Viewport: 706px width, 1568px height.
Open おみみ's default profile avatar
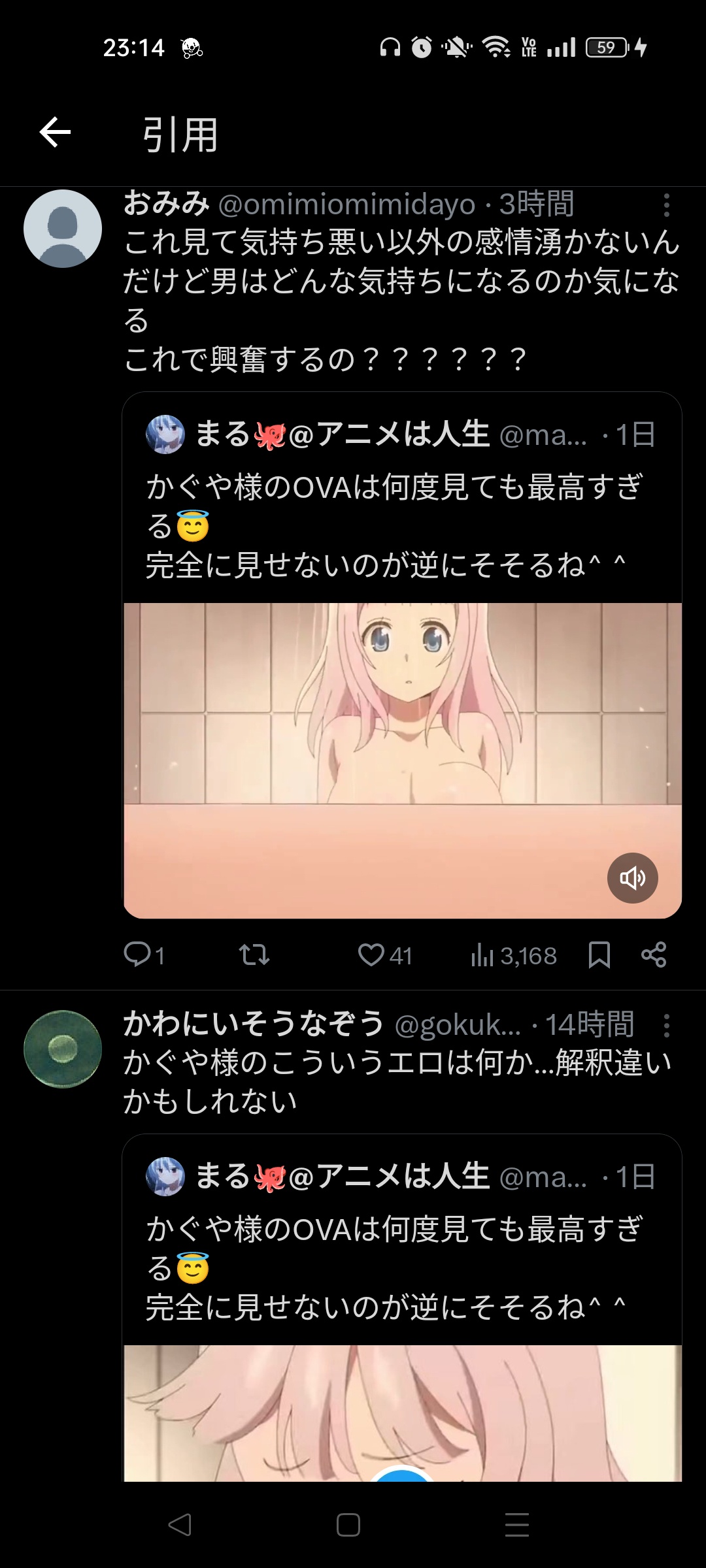[x=63, y=229]
